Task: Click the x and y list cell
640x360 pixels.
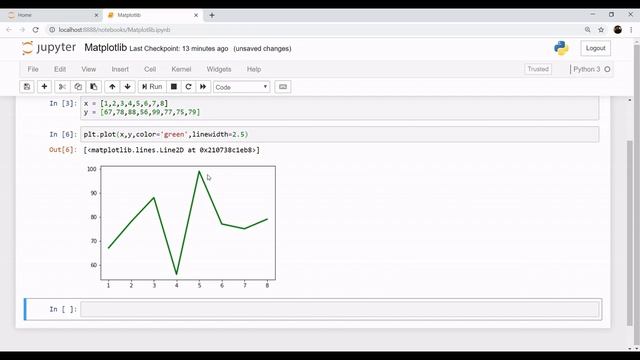Action: 340,108
